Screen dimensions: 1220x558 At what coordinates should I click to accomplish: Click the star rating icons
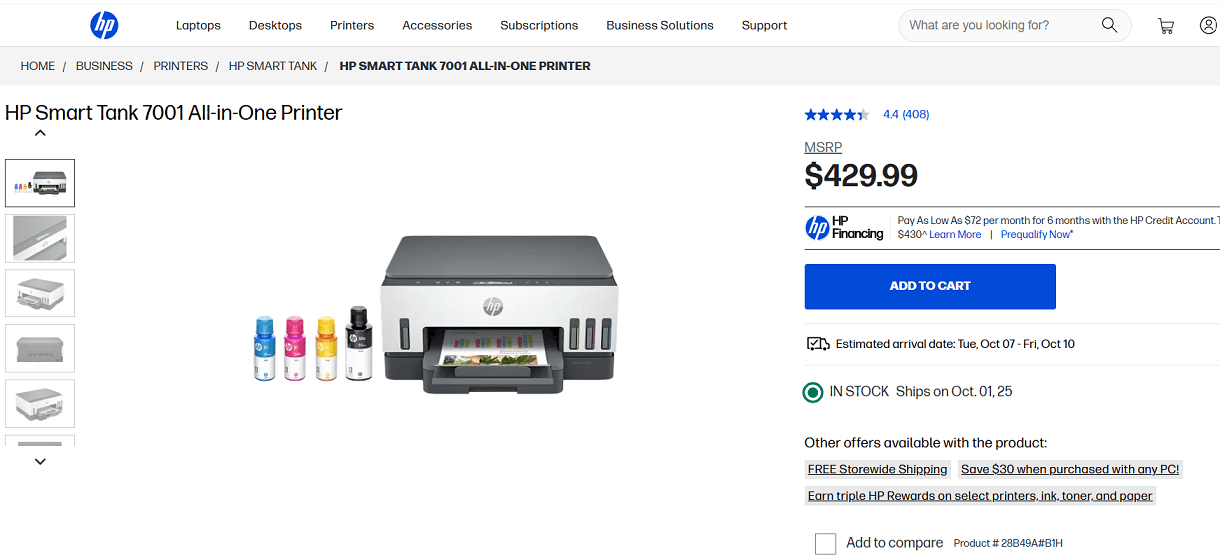pos(837,114)
